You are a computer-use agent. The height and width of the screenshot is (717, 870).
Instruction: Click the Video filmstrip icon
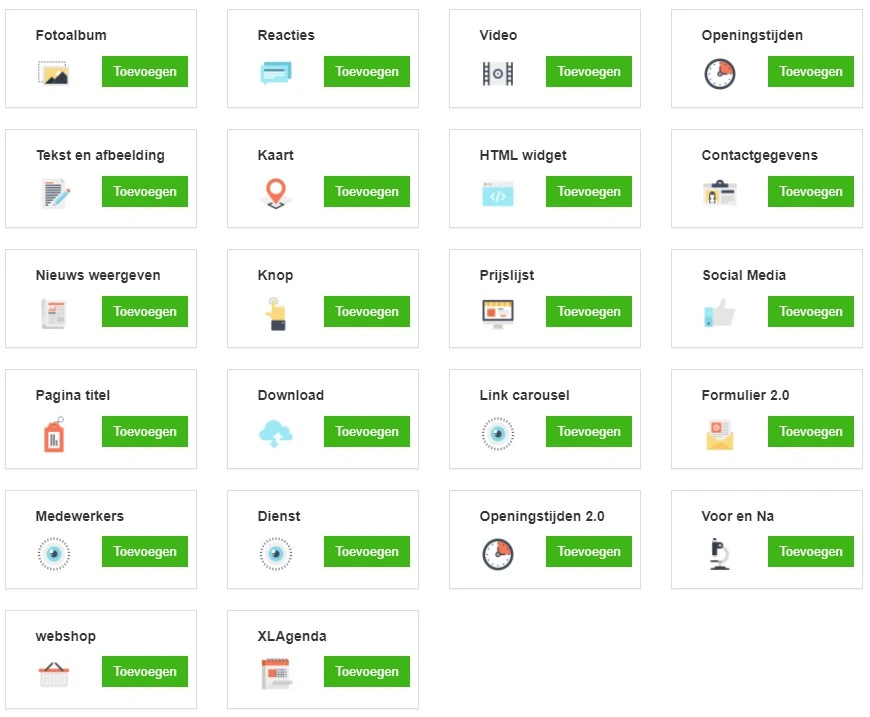[x=498, y=73]
